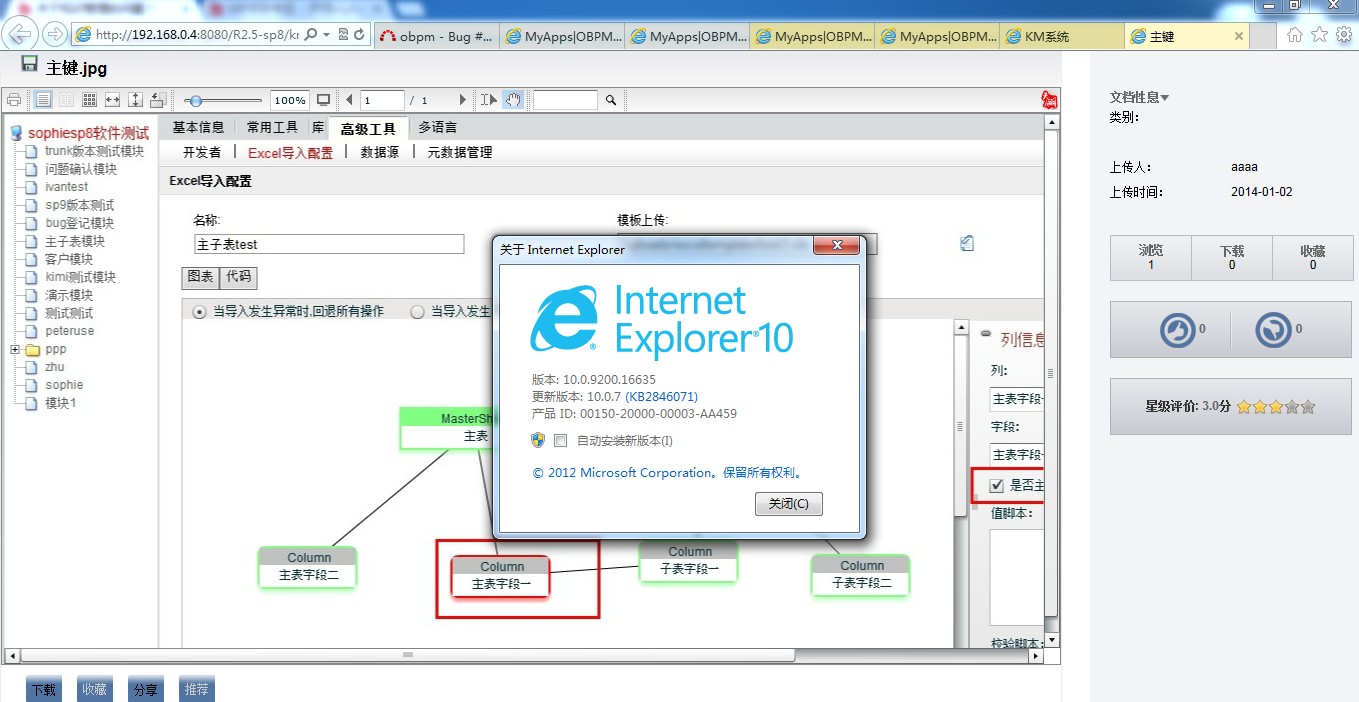Expand the 文档信息 dropdown

[1139, 97]
